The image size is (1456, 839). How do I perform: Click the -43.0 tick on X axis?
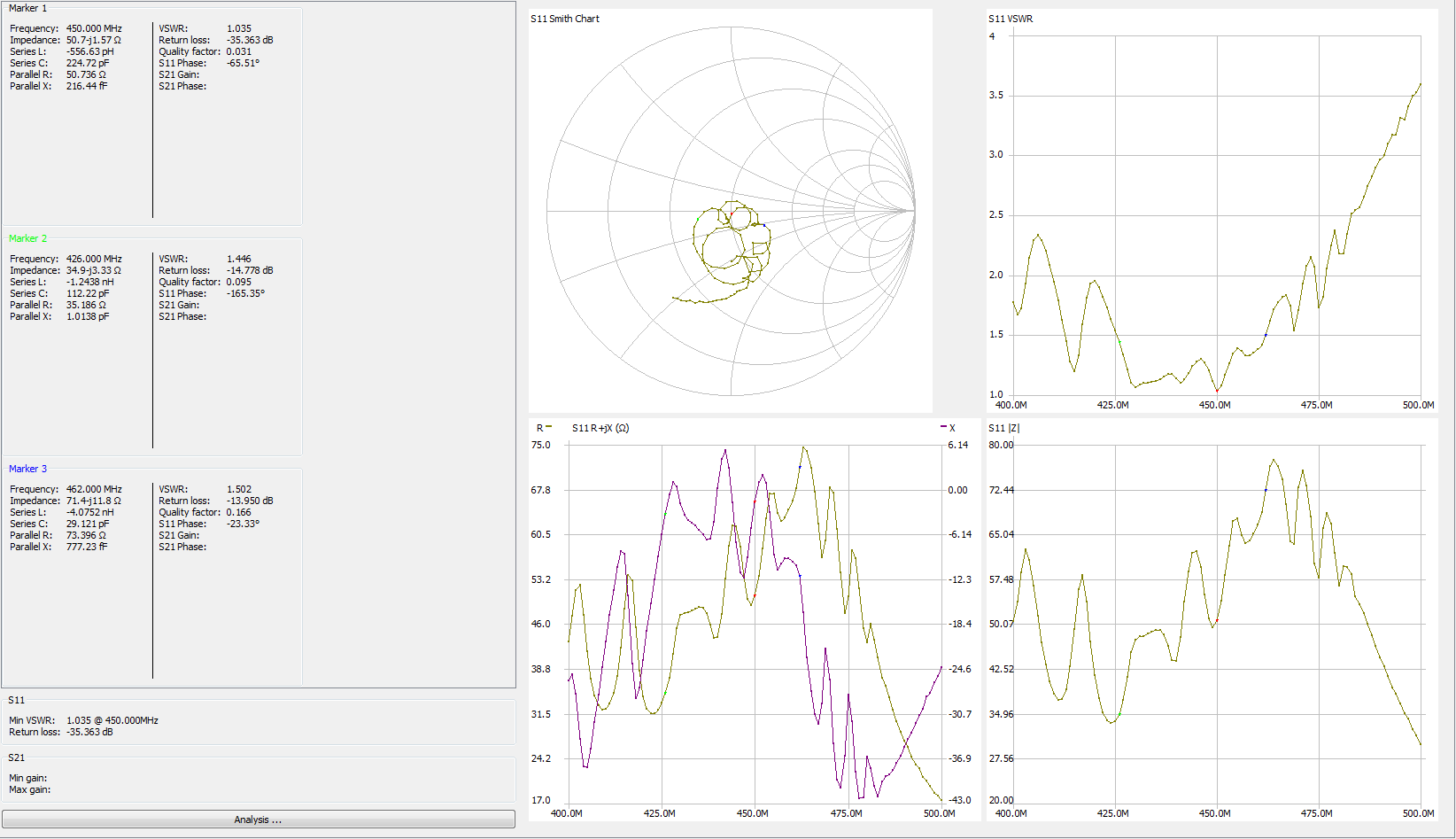[960, 800]
